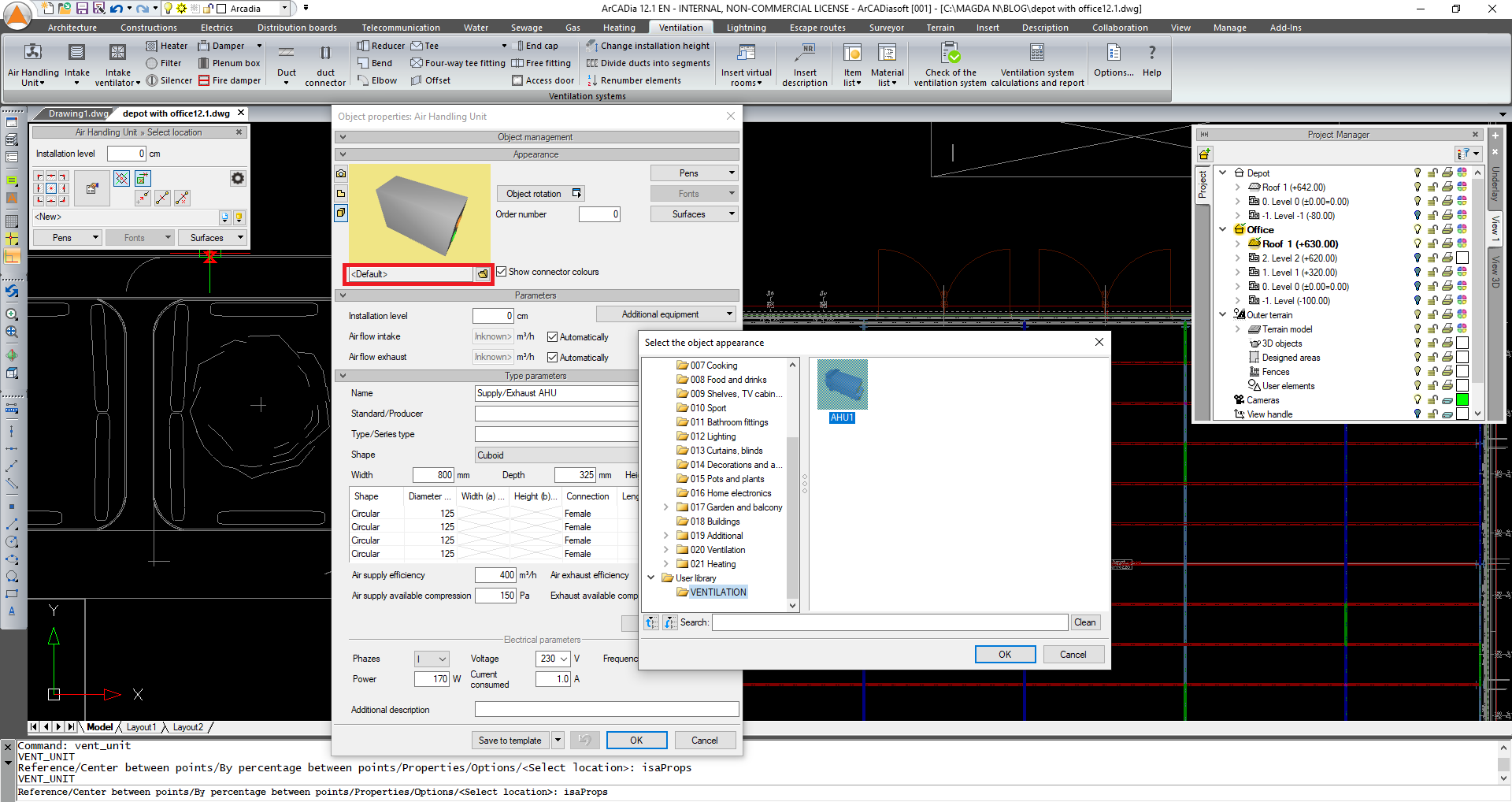The image size is (1512, 802).
Task: Toggle Automatically for Air flow intake
Action: coord(552,337)
